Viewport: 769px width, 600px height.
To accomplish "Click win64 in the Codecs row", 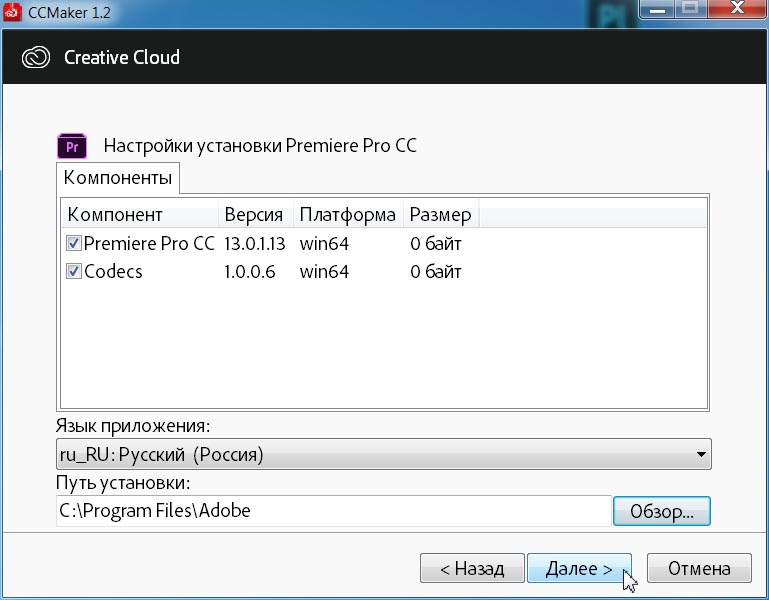I will 324,271.
